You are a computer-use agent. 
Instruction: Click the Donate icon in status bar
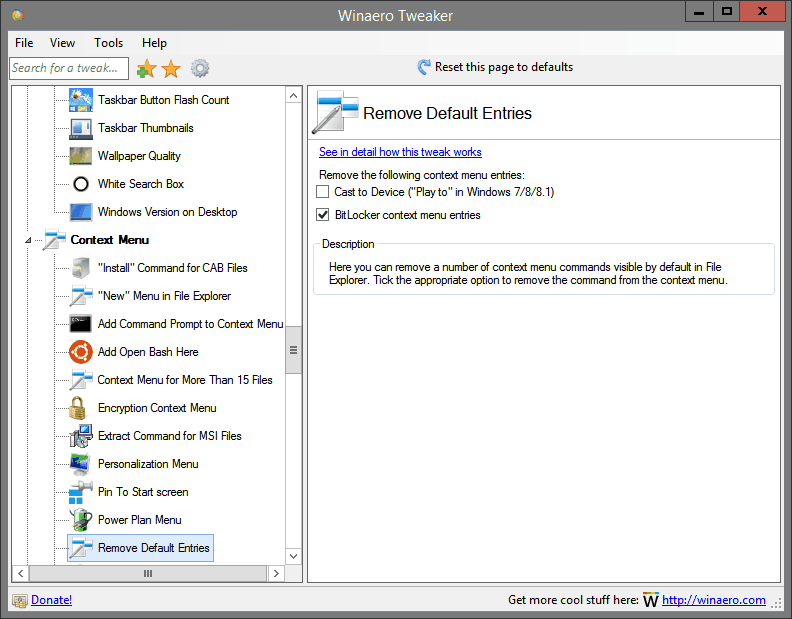[x=20, y=600]
